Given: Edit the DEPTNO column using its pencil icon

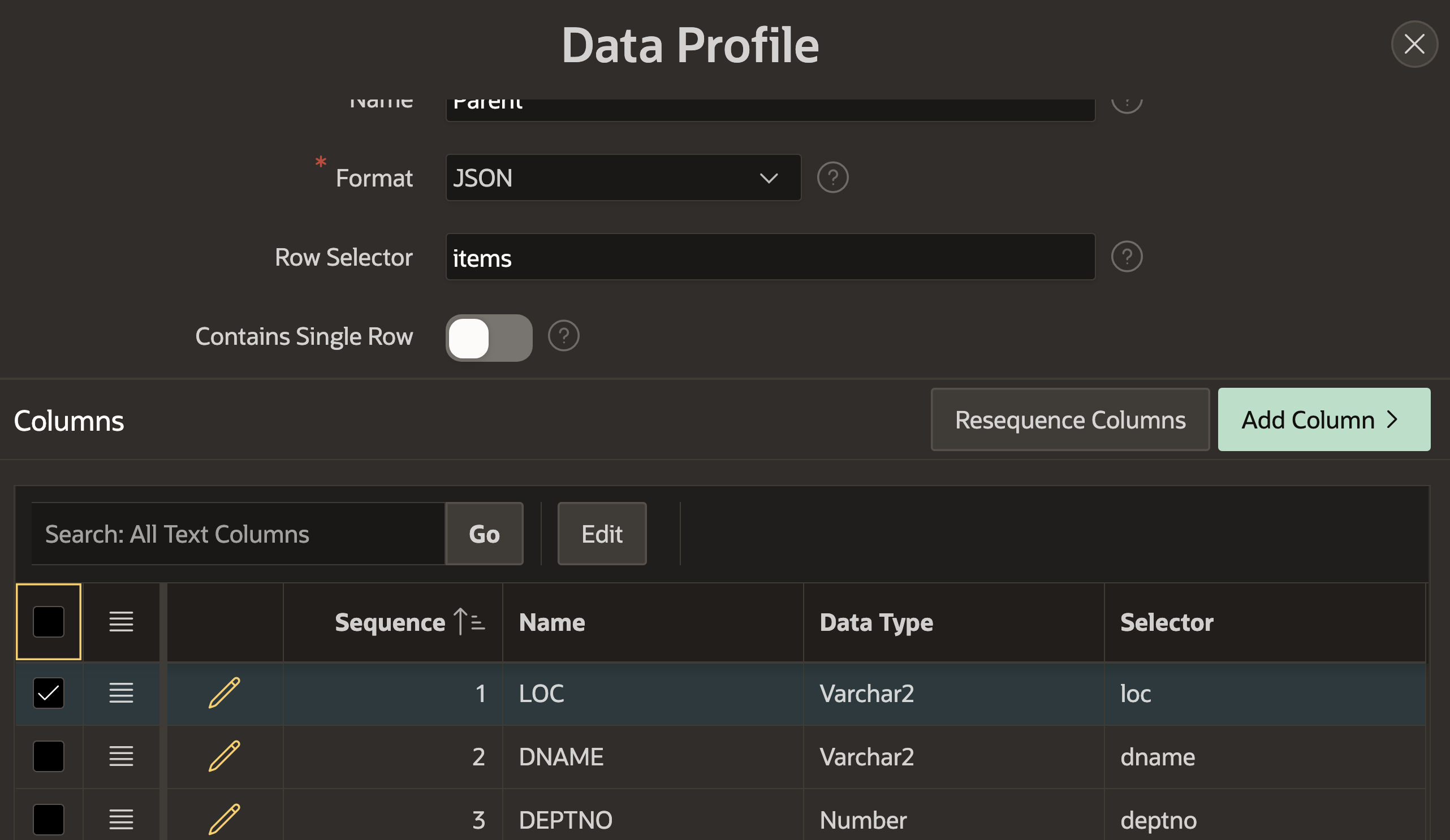Looking at the screenshot, I should [225, 820].
